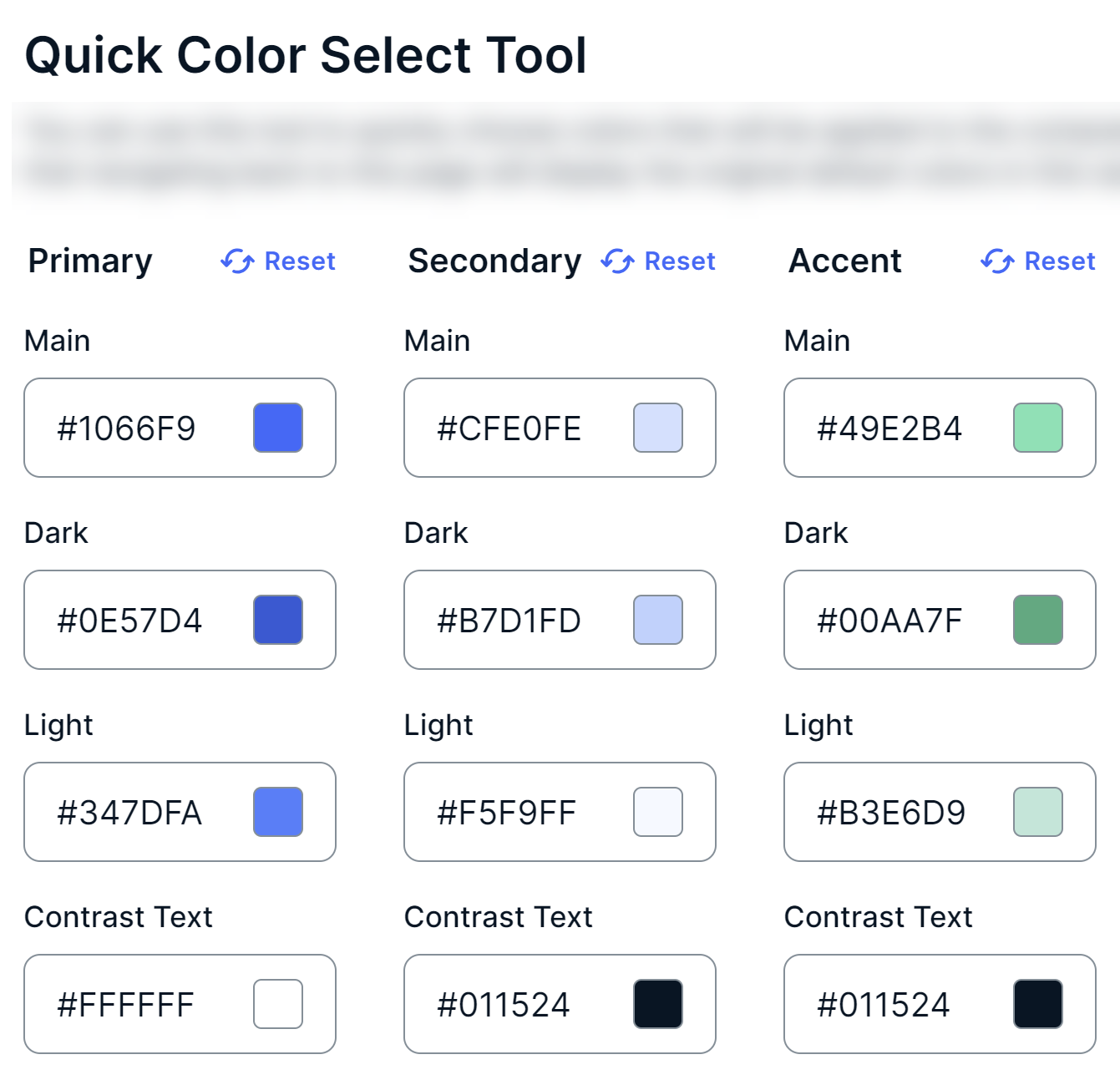Open the Primary Light color swatch
The image size is (1120, 1085).
(278, 812)
